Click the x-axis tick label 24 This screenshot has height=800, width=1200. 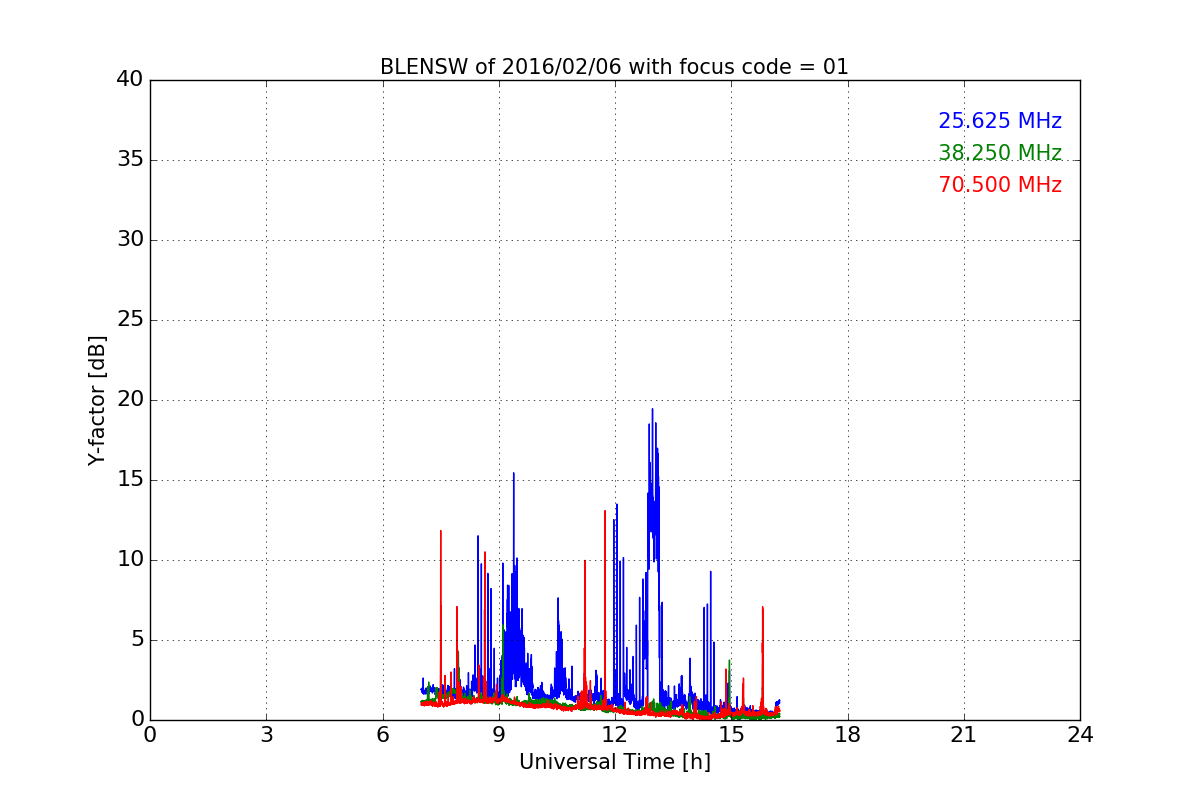click(1080, 735)
